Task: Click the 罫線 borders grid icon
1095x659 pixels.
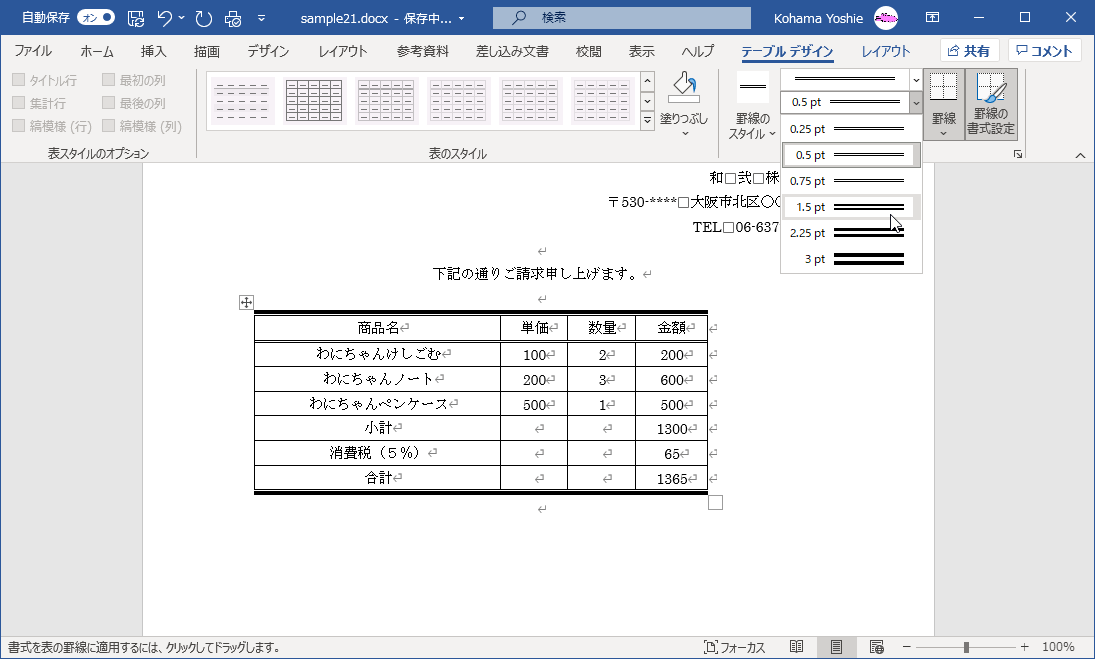Action: (943, 88)
